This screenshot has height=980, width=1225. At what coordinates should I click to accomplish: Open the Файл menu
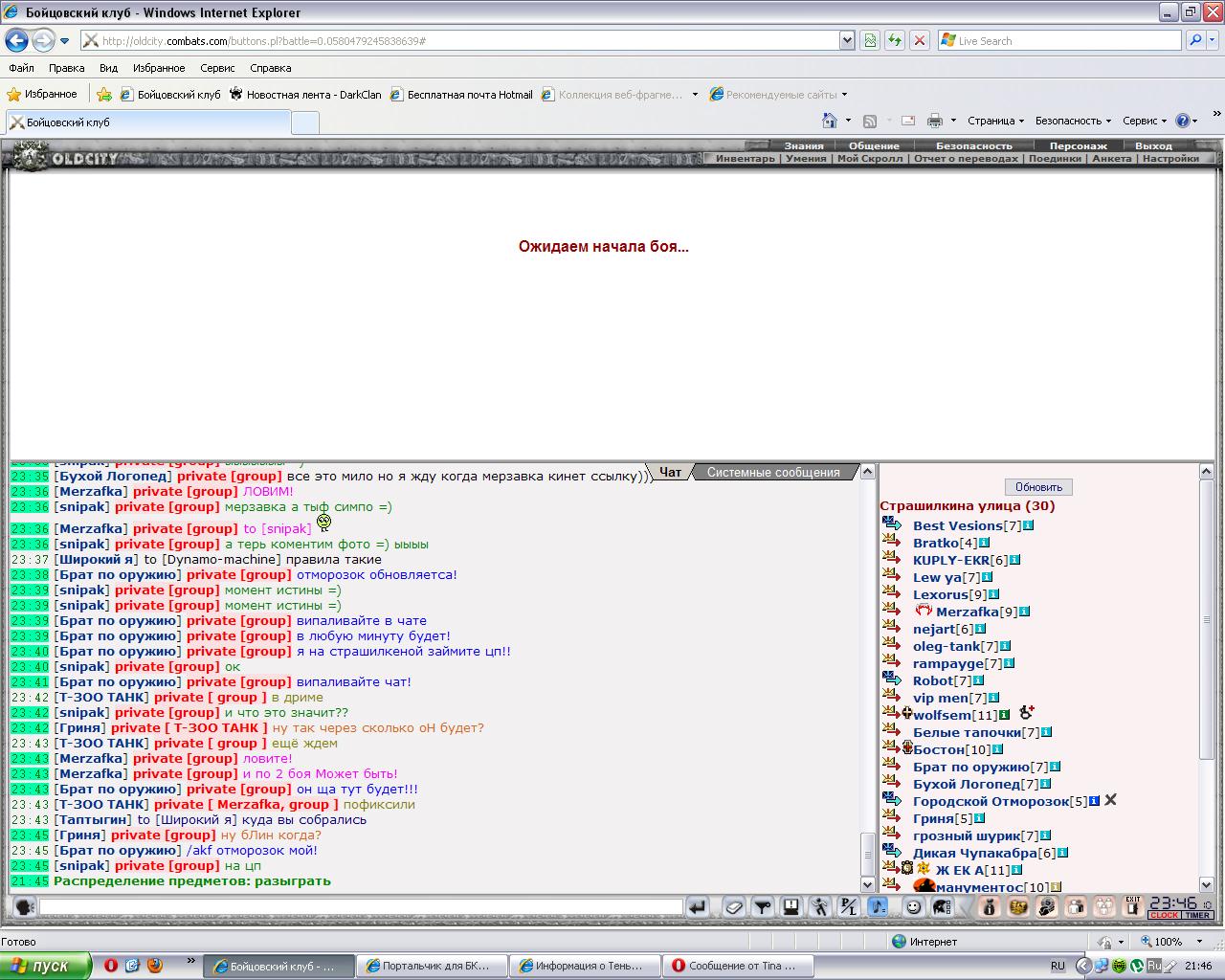(21, 68)
